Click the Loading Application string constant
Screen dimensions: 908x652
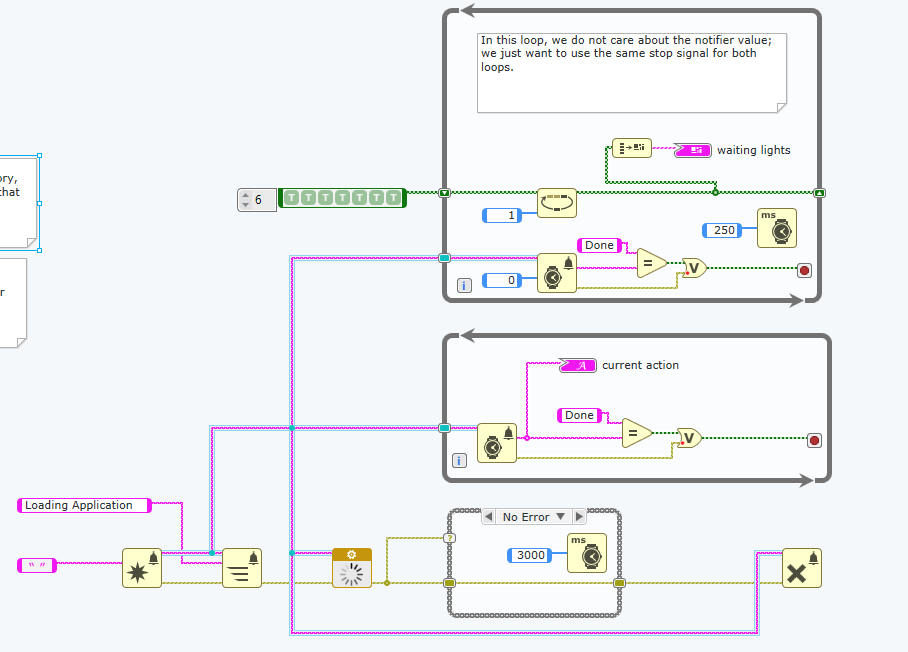(85, 505)
